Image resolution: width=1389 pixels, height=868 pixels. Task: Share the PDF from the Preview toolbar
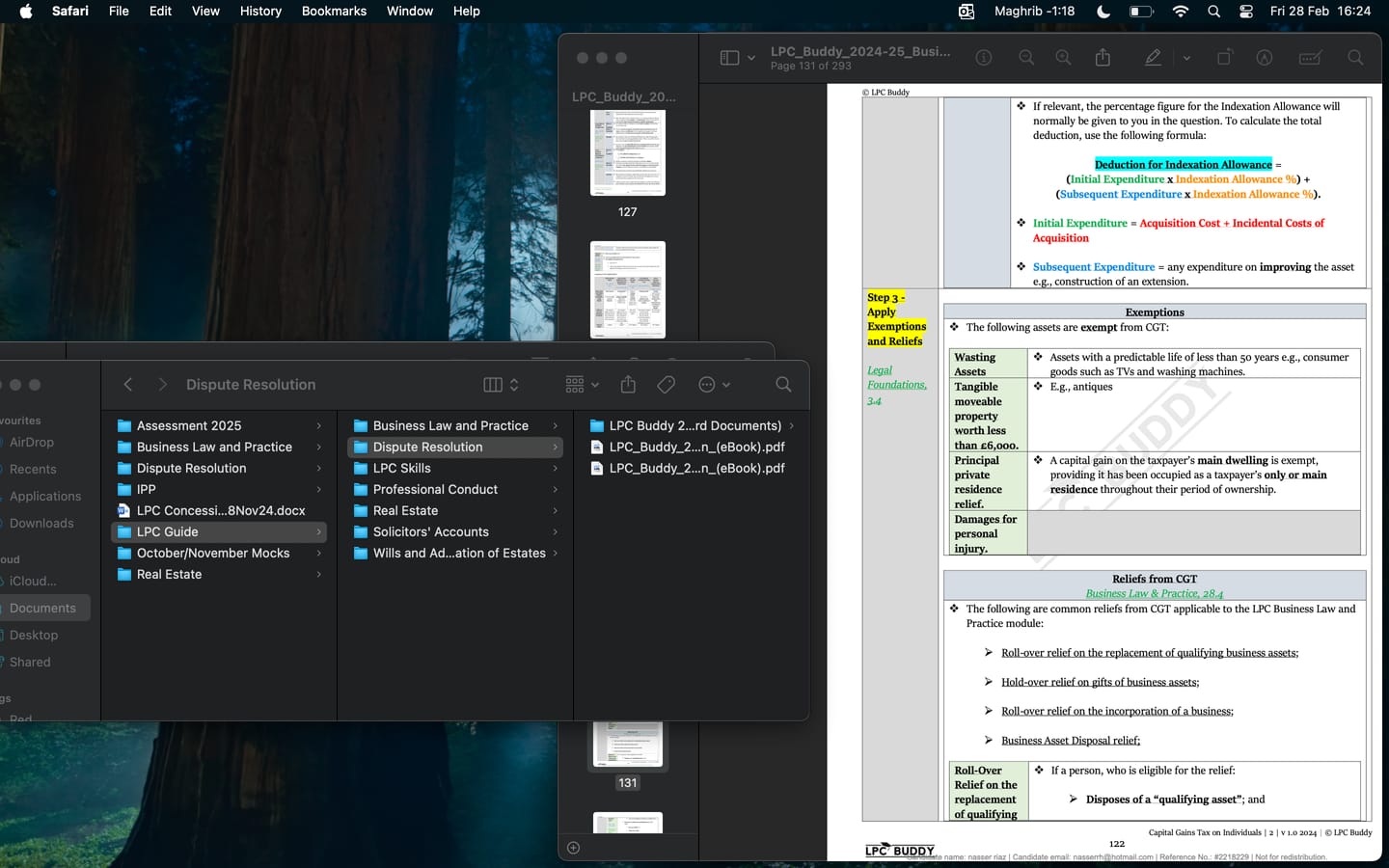point(1103,58)
